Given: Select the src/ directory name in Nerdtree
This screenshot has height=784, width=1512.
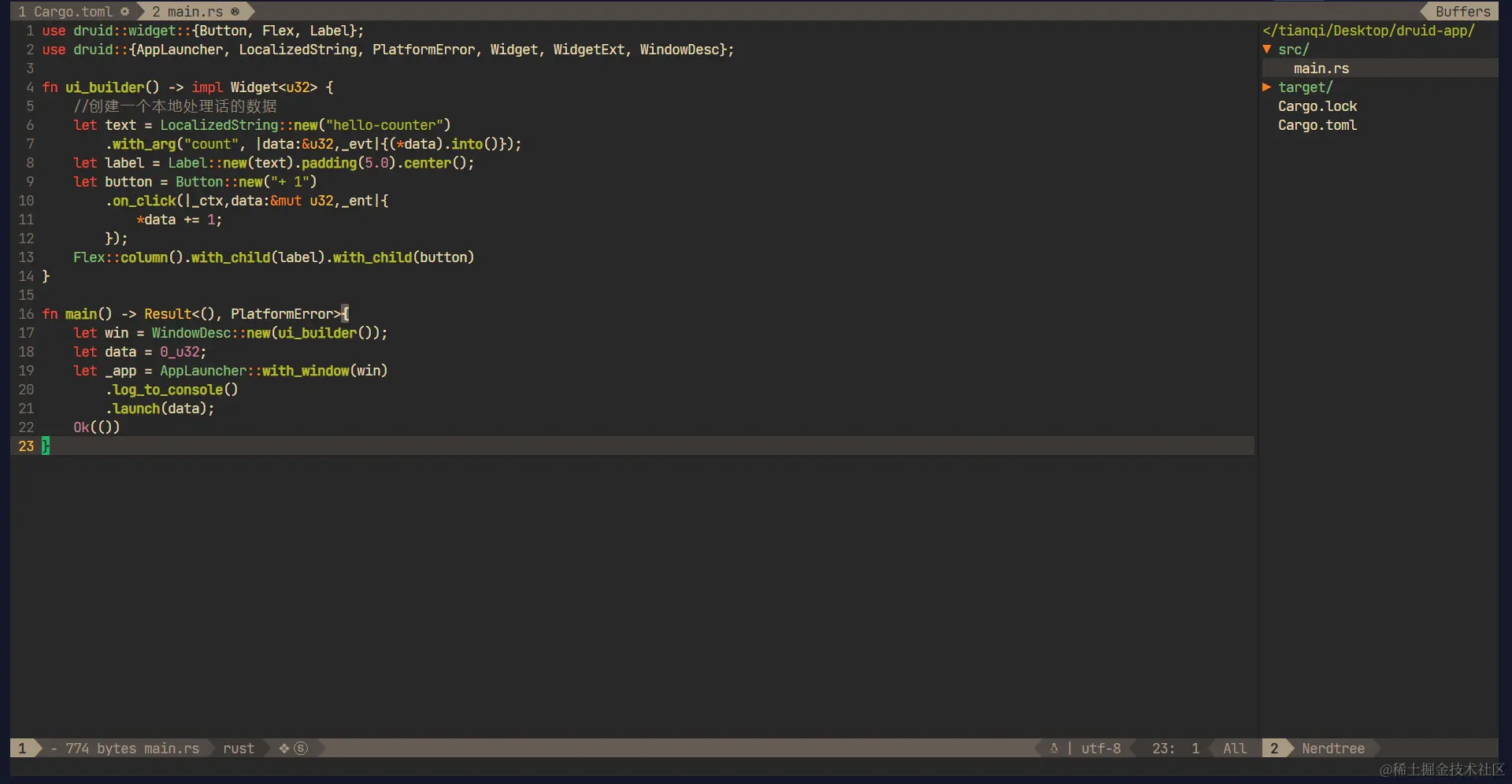Looking at the screenshot, I should (x=1294, y=49).
